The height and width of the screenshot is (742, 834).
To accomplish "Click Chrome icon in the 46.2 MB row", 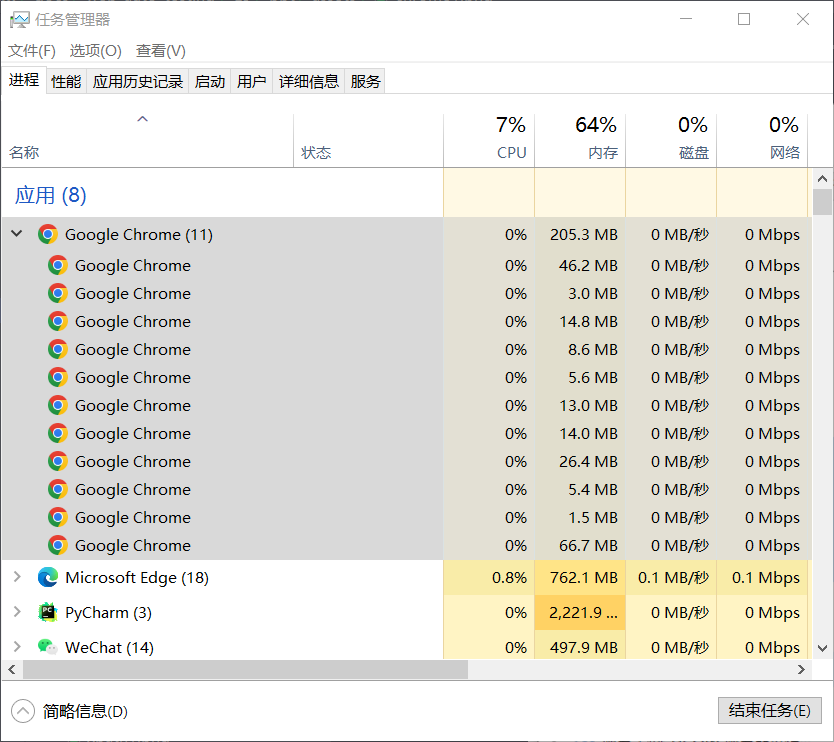I will (57, 265).
